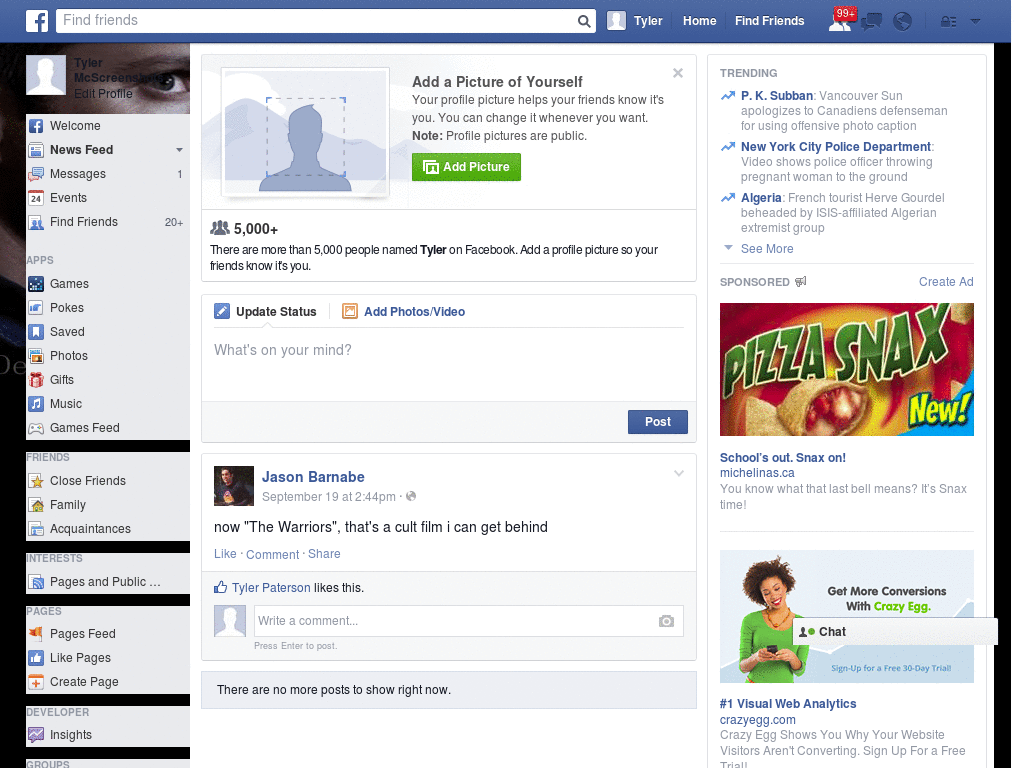Click the Family house icon
The width and height of the screenshot is (1024, 768).
point(36,505)
